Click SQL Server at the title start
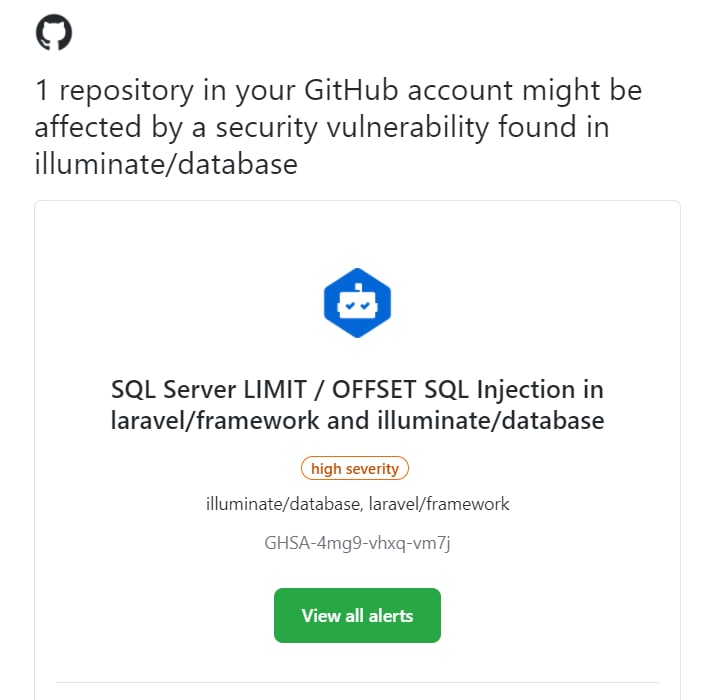715x700 pixels. point(174,390)
